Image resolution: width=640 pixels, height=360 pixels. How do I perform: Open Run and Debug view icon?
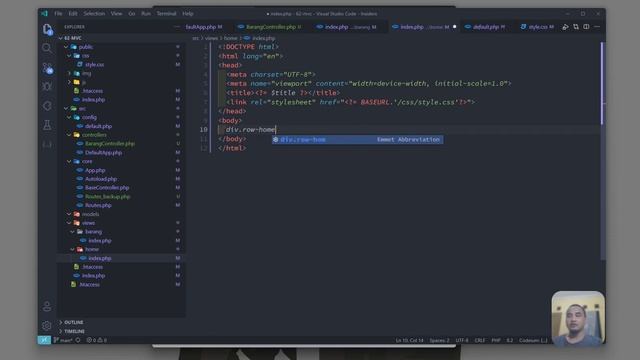(47, 87)
